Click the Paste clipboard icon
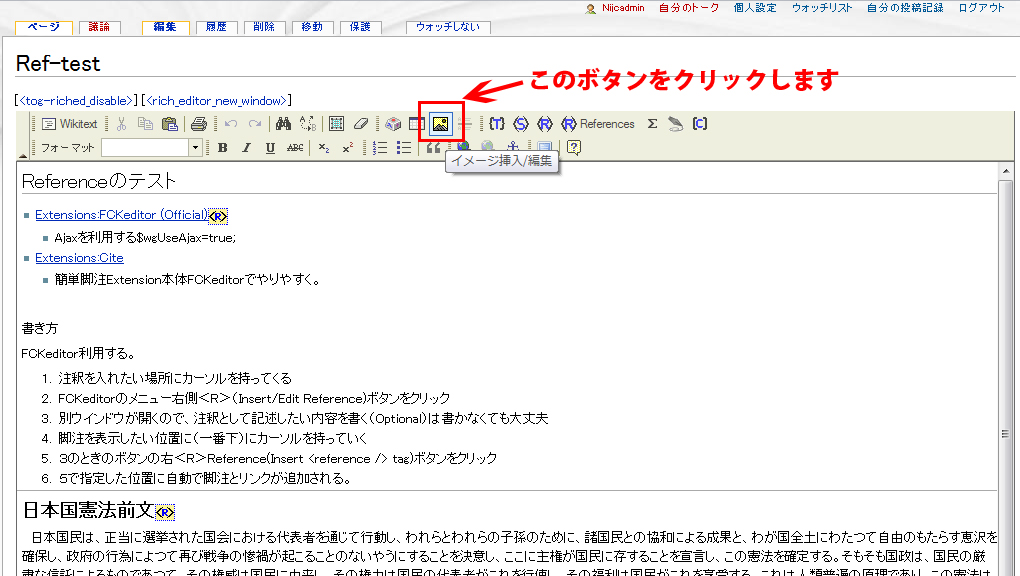This screenshot has height=576, width=1020. (x=169, y=124)
